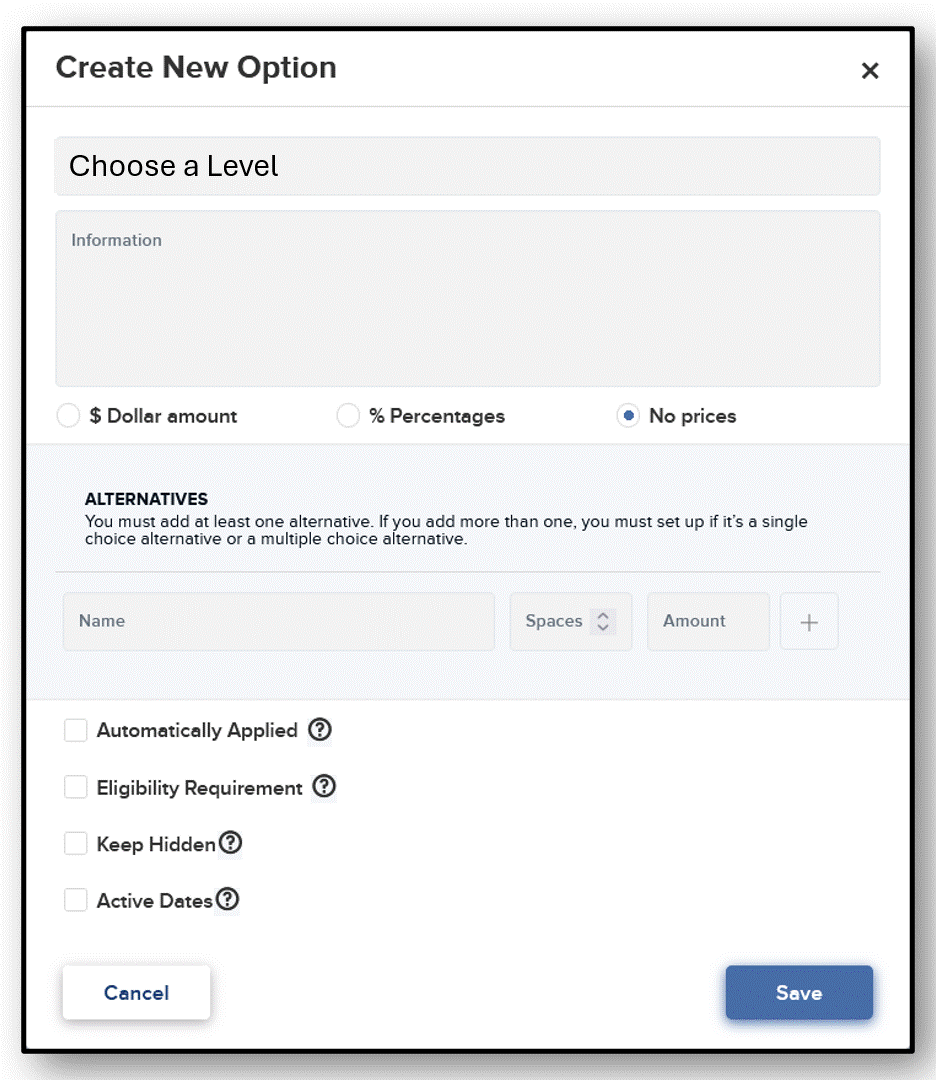Adjust Spaces using the stepper arrows
This screenshot has width=936, height=1080.
coord(603,621)
